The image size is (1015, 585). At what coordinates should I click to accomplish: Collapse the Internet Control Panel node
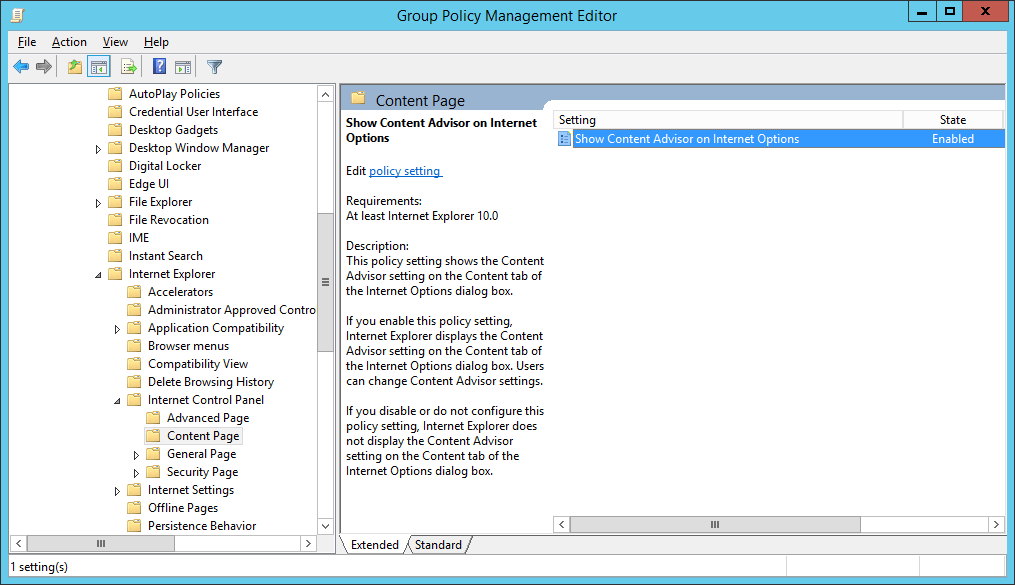(x=117, y=401)
